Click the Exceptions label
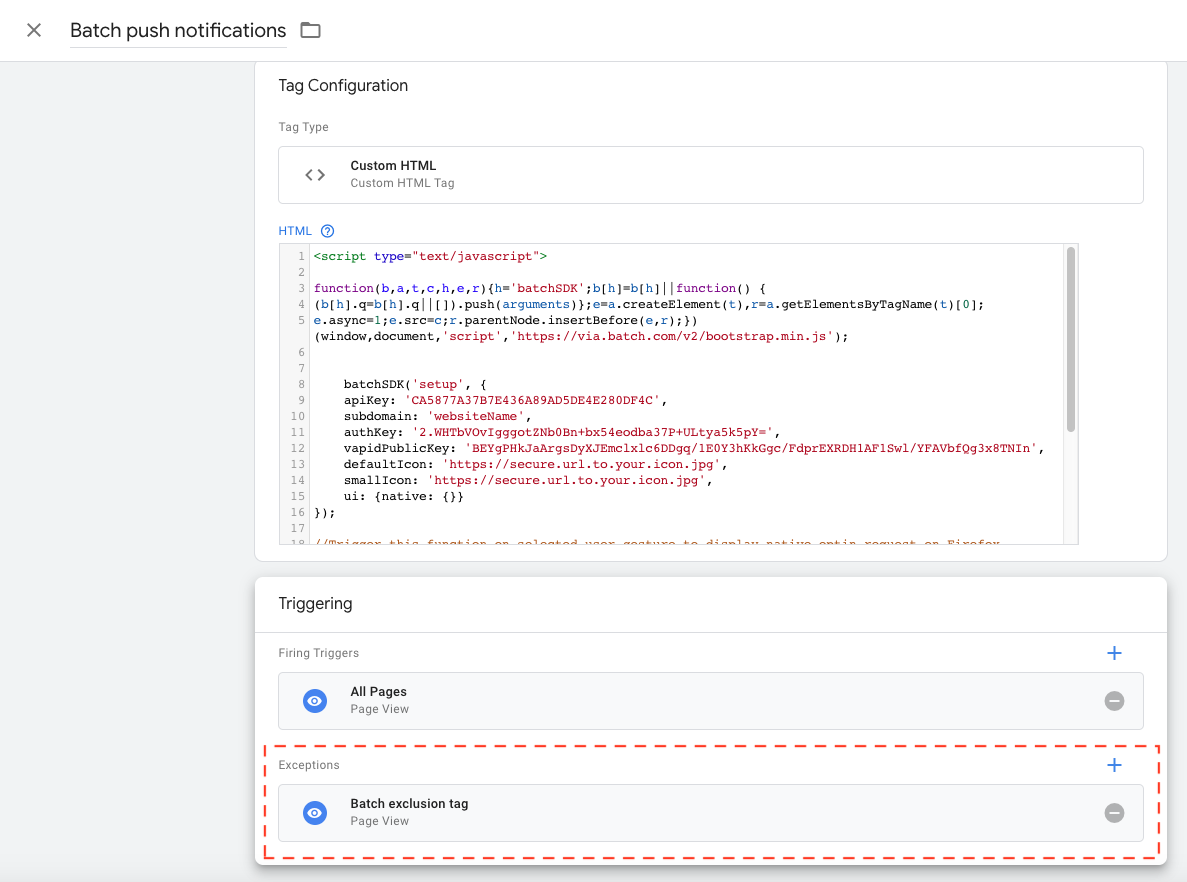 (x=308, y=765)
